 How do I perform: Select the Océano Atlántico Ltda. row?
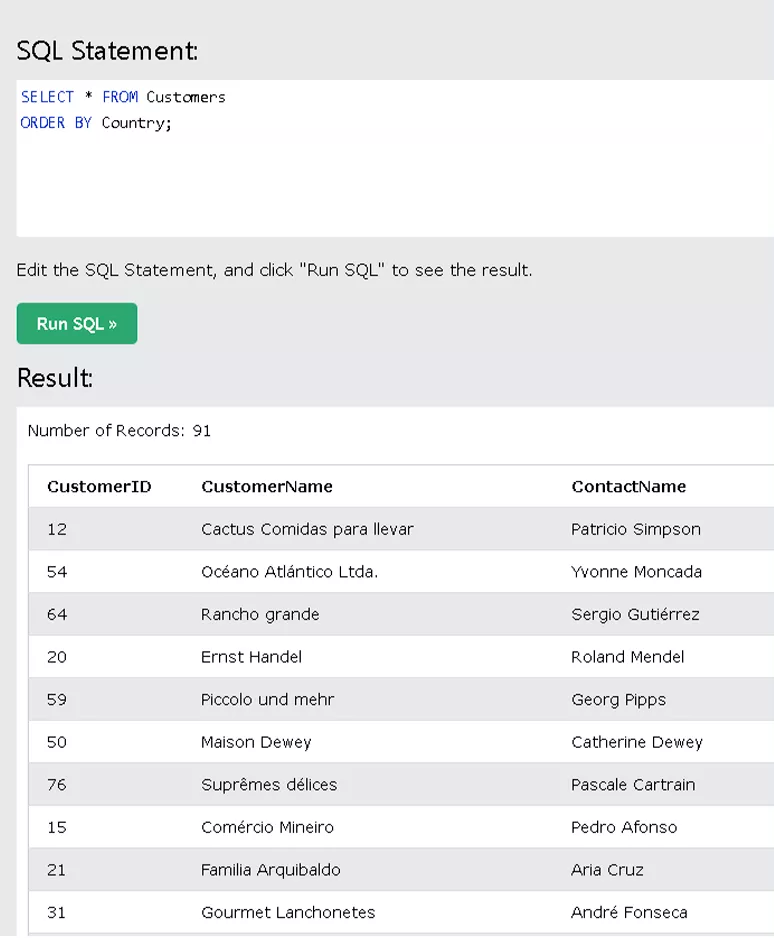pos(401,571)
